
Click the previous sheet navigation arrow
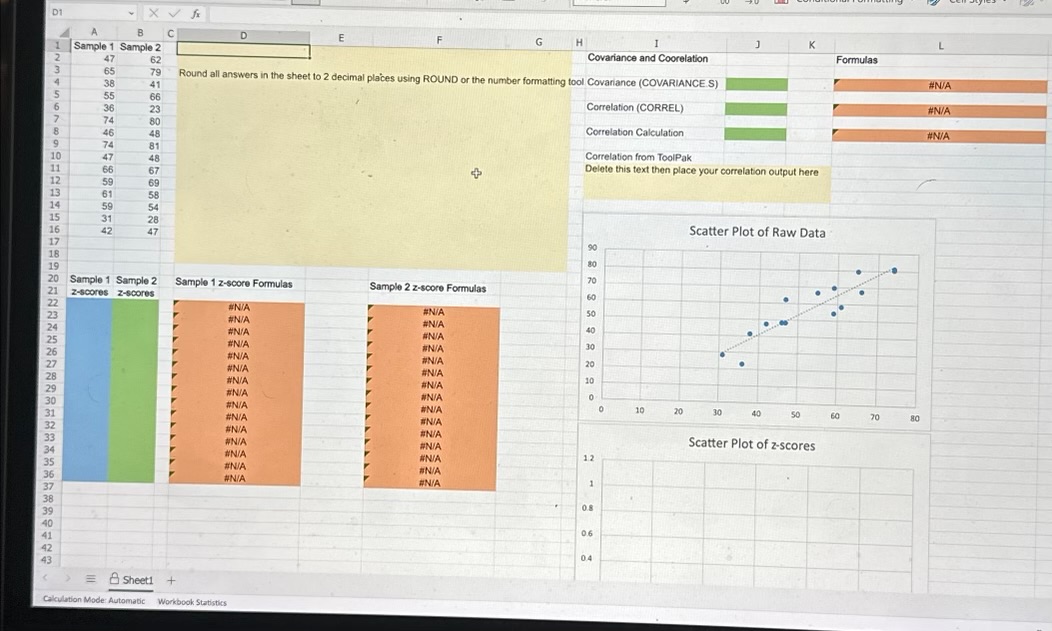tap(46, 577)
